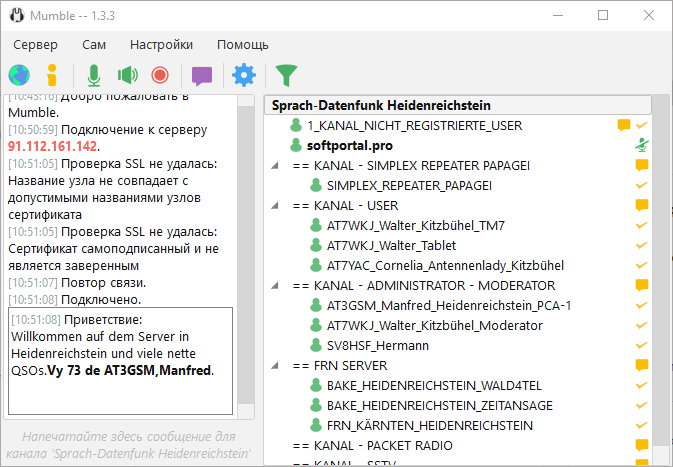The width and height of the screenshot is (673, 467).
Task: Select the KANAL - PACKET RADIO channel
Action: [373, 446]
